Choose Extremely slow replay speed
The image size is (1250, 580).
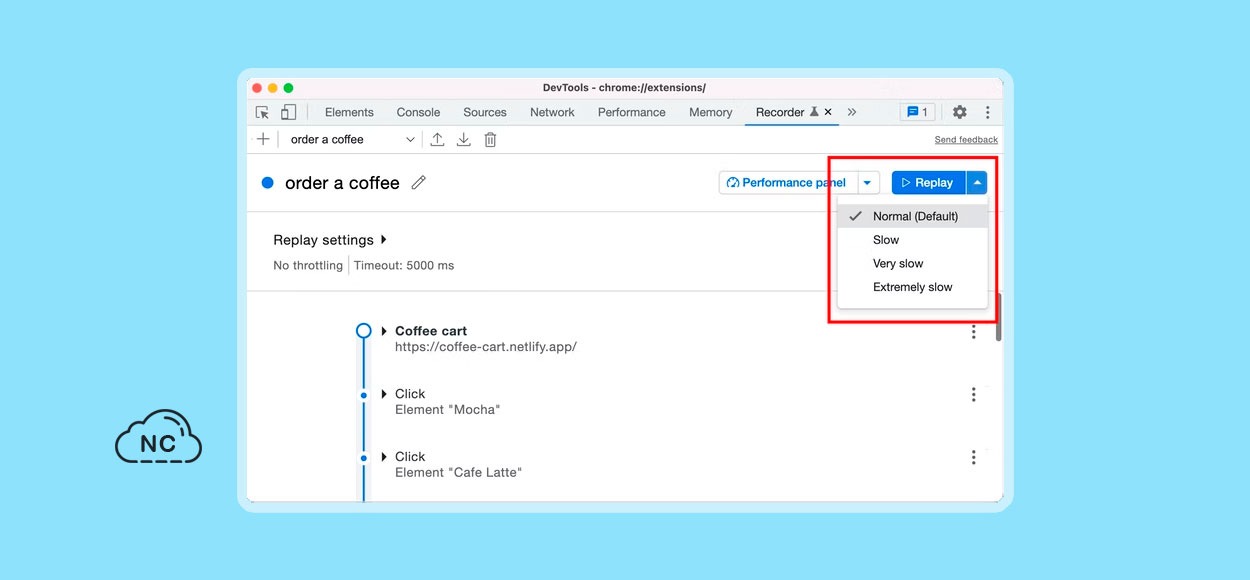(913, 287)
